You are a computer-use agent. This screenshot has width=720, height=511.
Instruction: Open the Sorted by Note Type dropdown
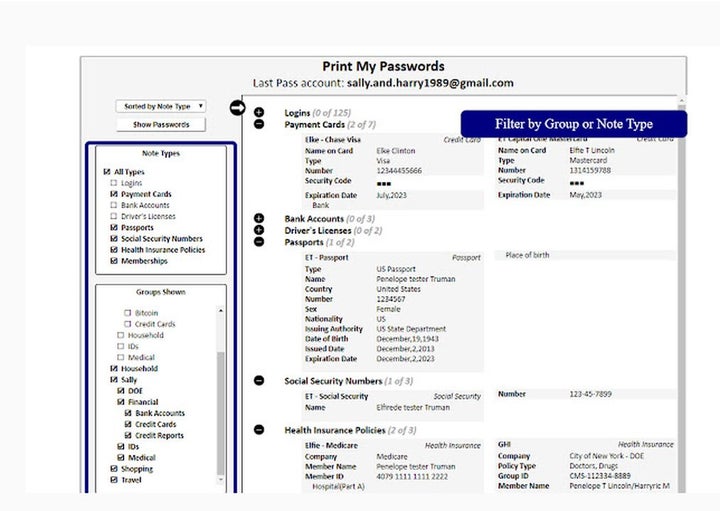point(161,105)
